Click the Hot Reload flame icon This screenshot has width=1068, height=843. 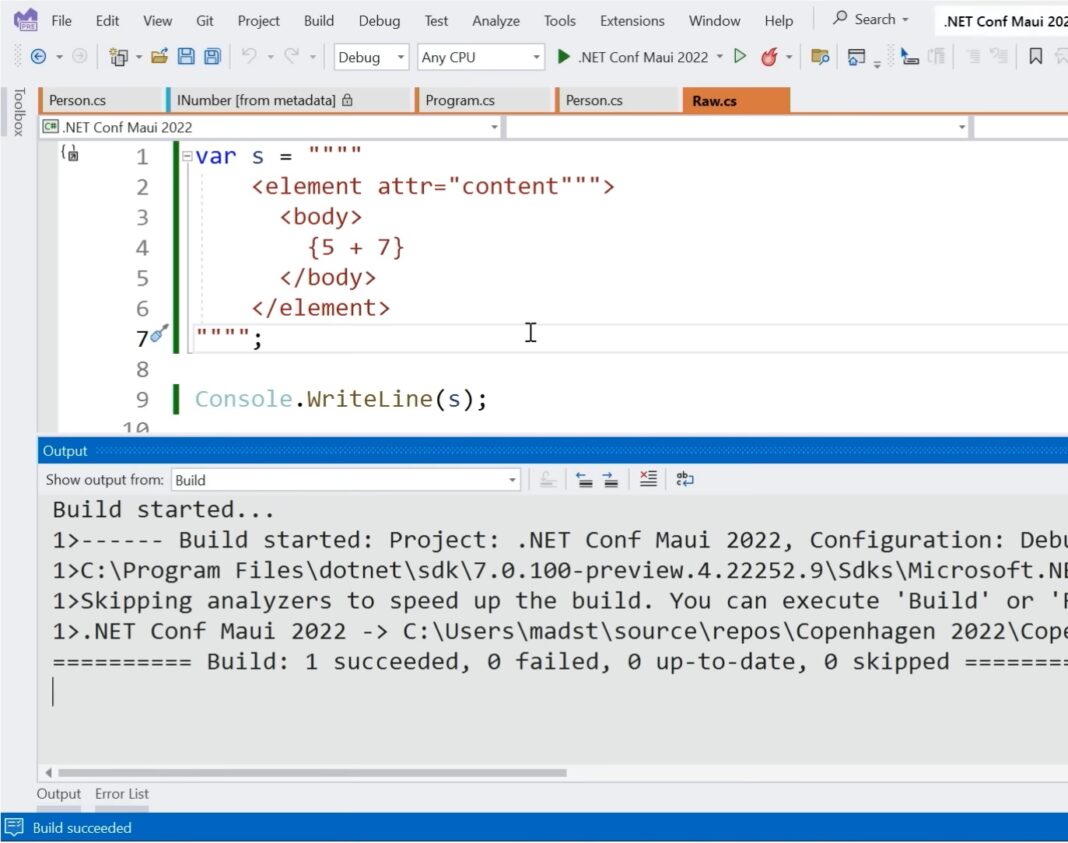(x=768, y=57)
